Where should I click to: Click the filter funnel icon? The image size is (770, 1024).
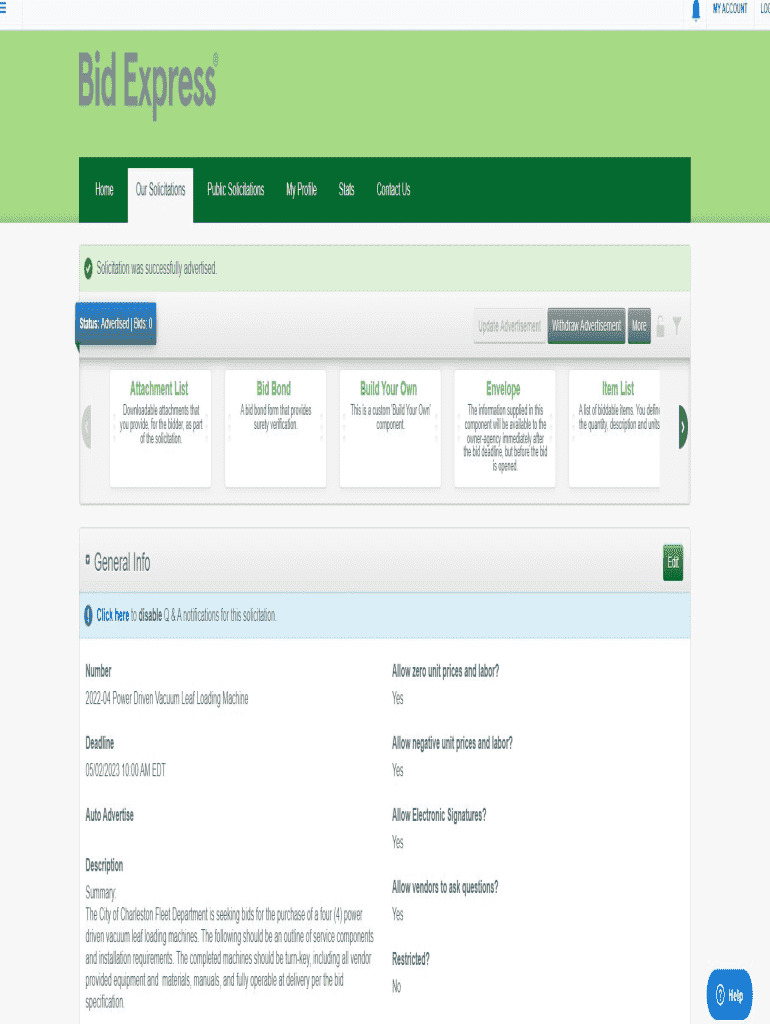(x=677, y=326)
